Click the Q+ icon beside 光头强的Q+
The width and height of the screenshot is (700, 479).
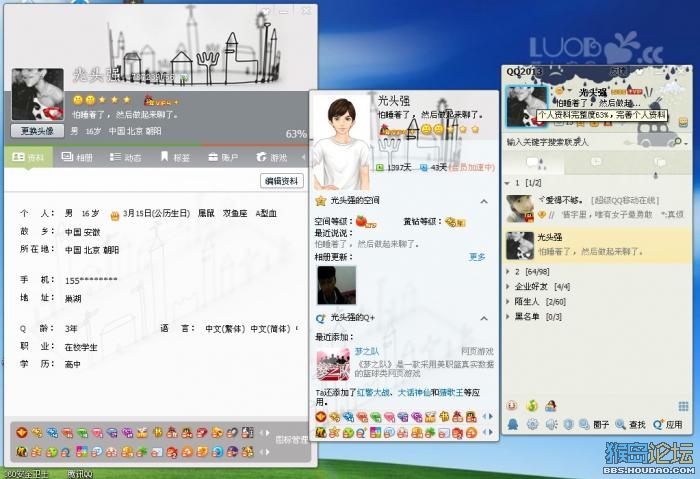coord(321,318)
